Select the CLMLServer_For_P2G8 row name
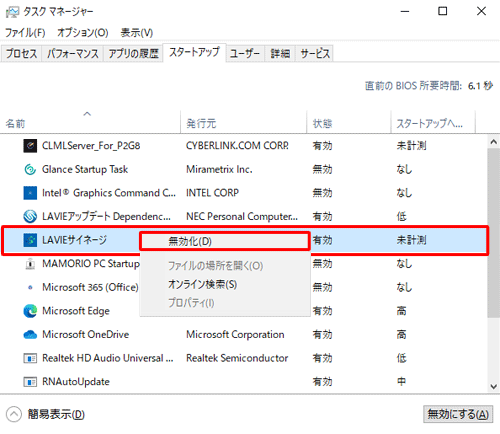The image size is (500, 434). pos(91,146)
